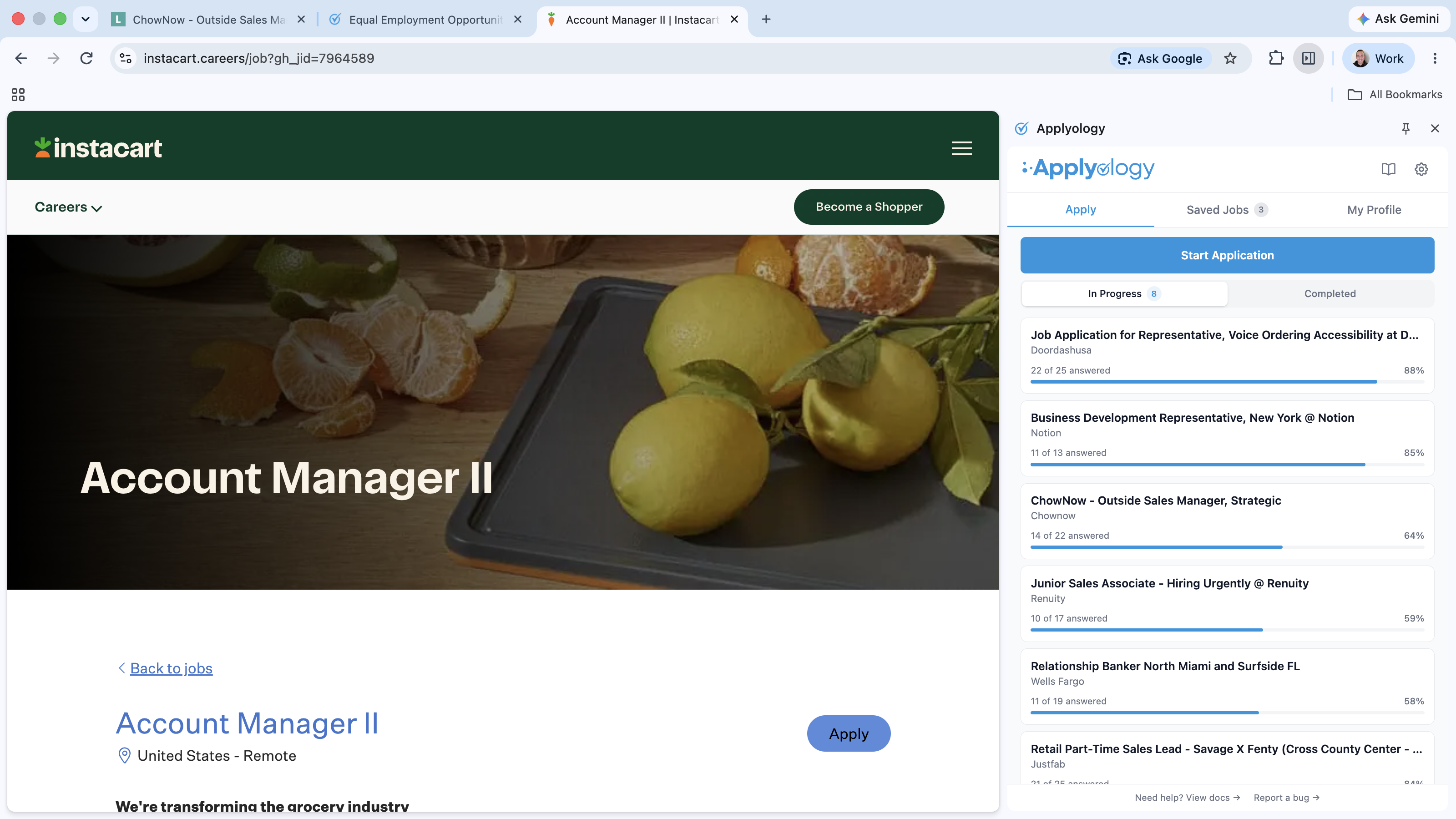Open the Notion Business Development Representative card
The width and height of the screenshot is (1456, 819).
[x=1227, y=438]
